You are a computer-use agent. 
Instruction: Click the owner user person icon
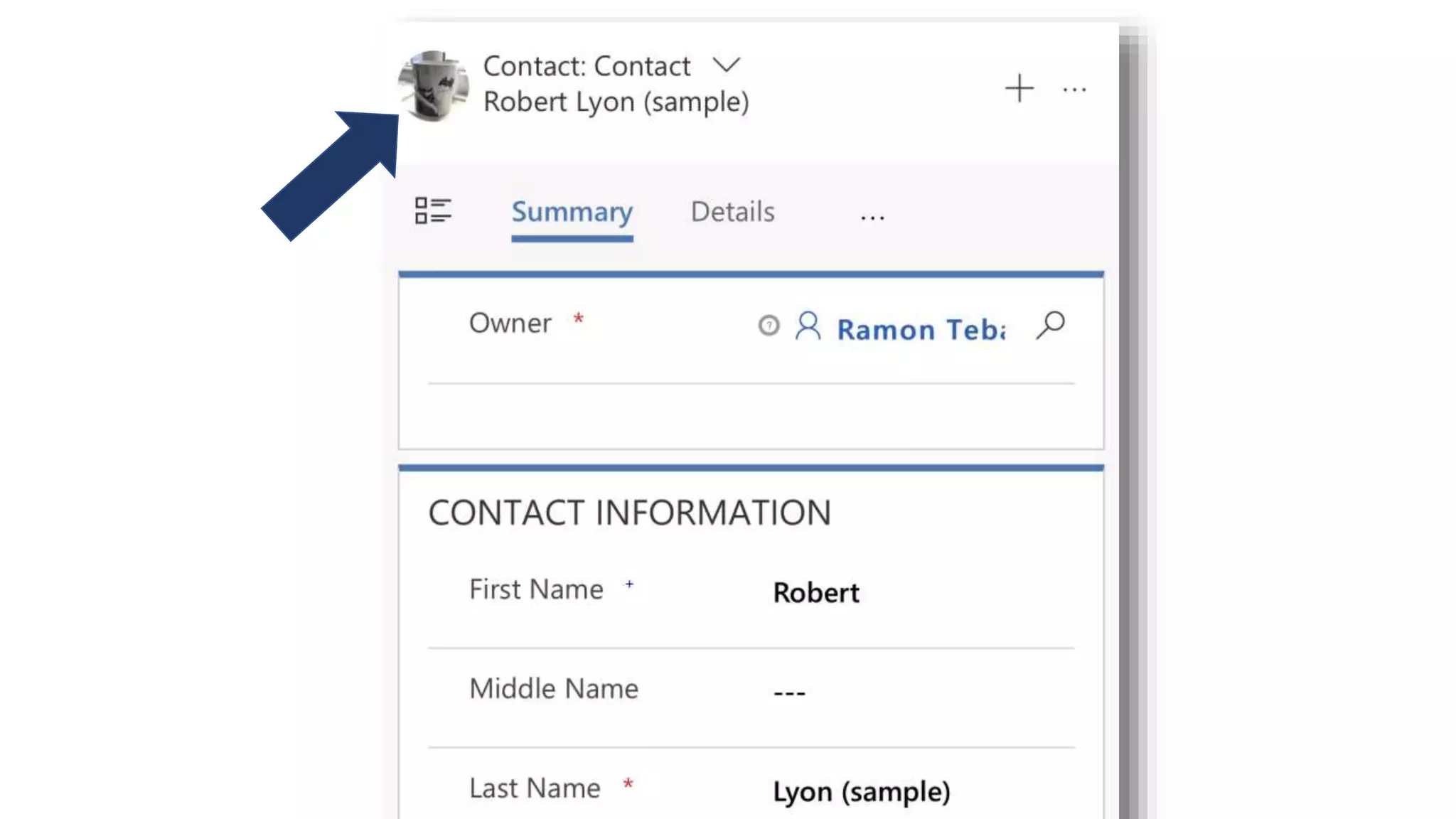[x=808, y=326]
